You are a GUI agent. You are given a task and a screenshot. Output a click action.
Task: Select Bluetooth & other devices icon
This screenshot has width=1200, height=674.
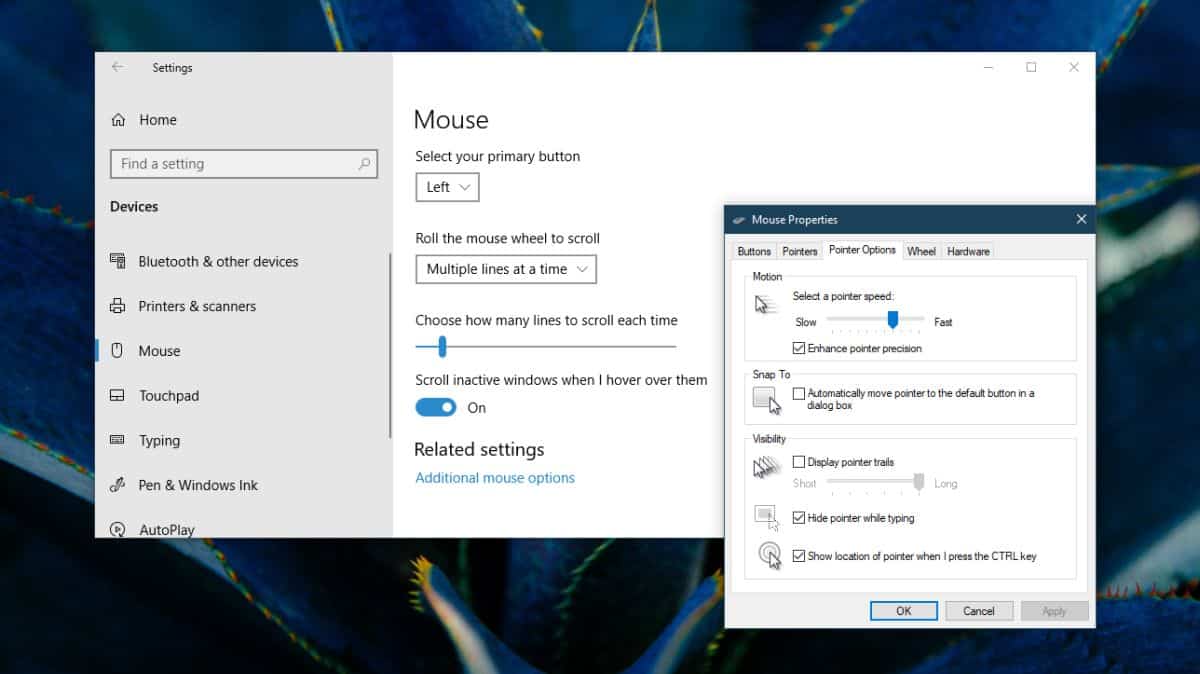click(x=118, y=261)
